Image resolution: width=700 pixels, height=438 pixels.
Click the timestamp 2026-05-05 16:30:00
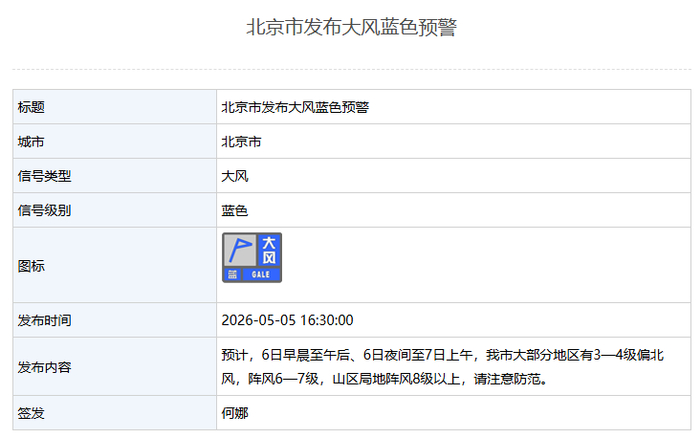(288, 321)
